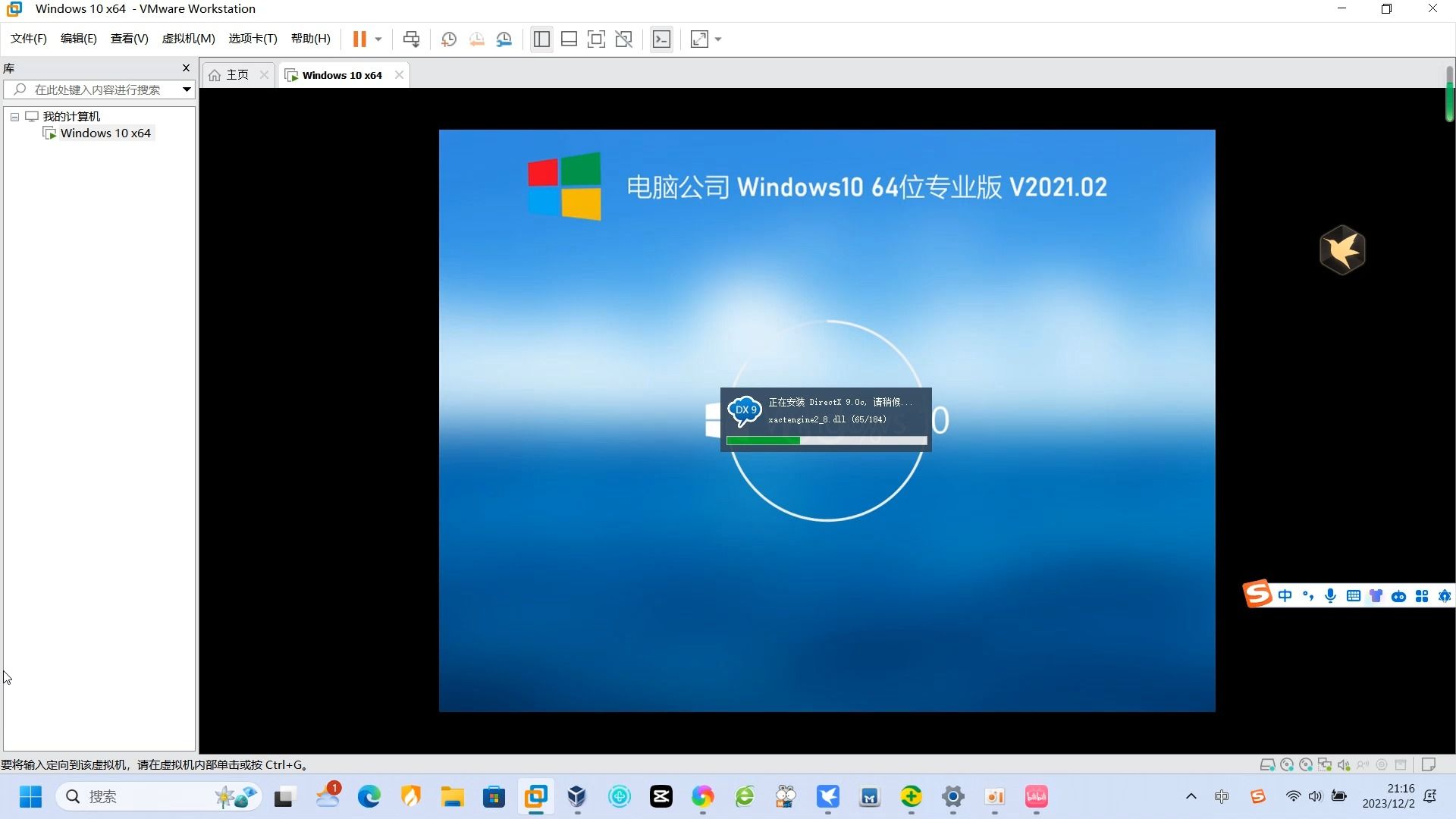
Task: Toggle Chinese/English mode on Sogou bar
Action: [1285, 596]
